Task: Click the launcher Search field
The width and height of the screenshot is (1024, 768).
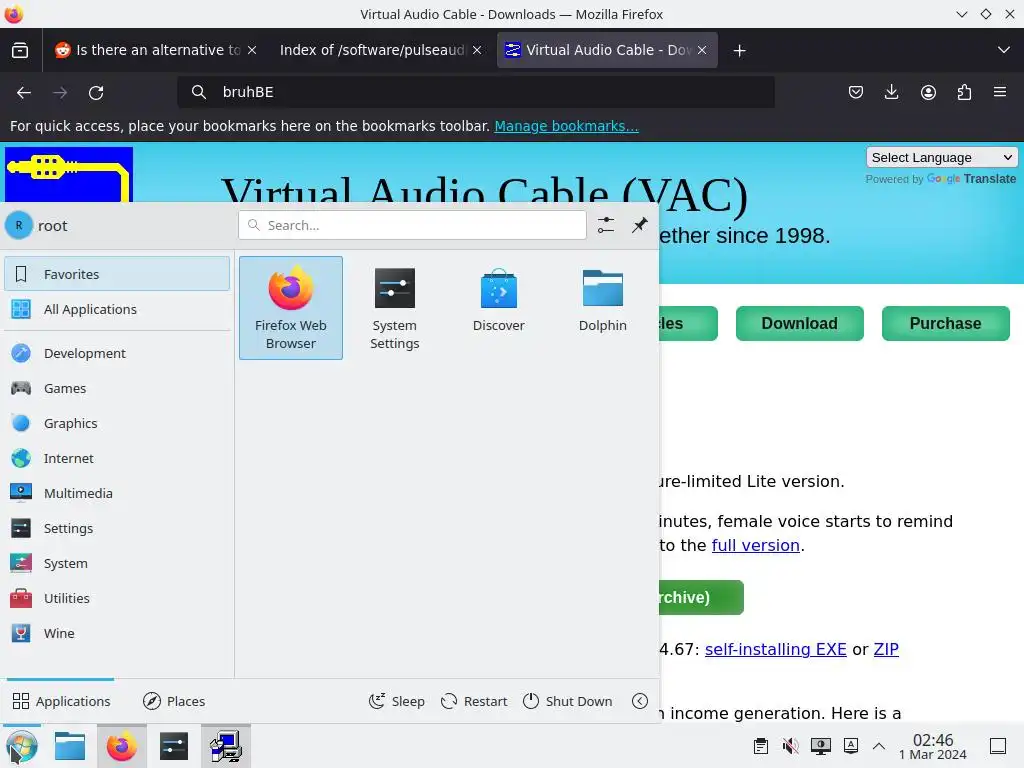Action: (x=412, y=225)
